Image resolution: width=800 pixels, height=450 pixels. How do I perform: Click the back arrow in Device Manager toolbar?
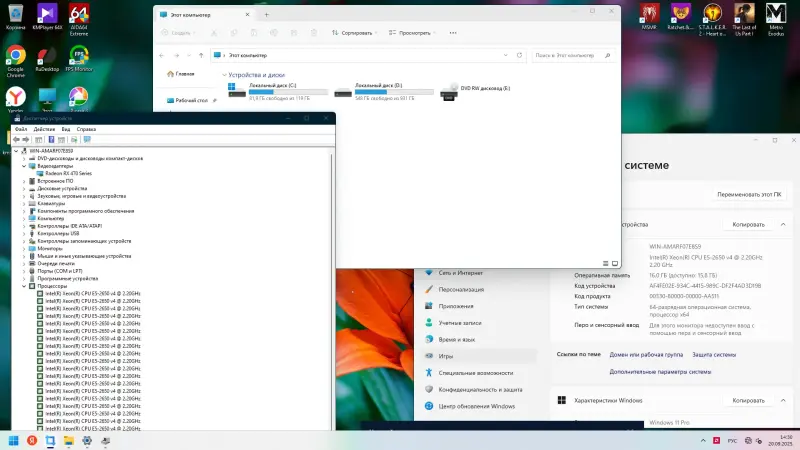pos(16,139)
